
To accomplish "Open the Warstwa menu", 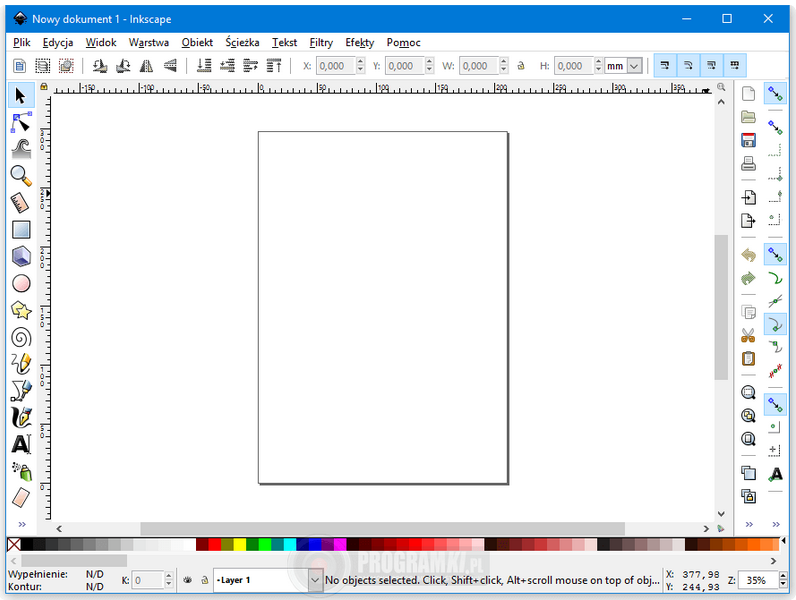I will [149, 43].
